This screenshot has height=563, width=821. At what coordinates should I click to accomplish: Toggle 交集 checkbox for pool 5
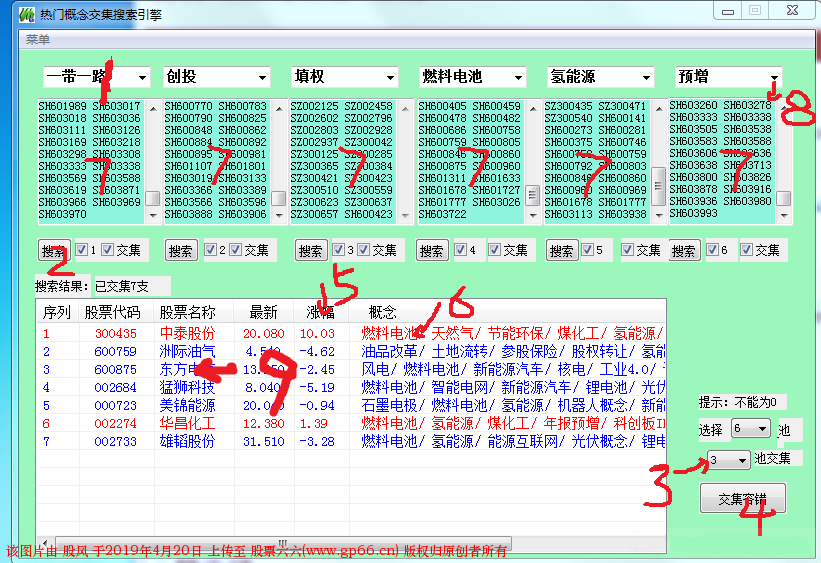(x=627, y=250)
